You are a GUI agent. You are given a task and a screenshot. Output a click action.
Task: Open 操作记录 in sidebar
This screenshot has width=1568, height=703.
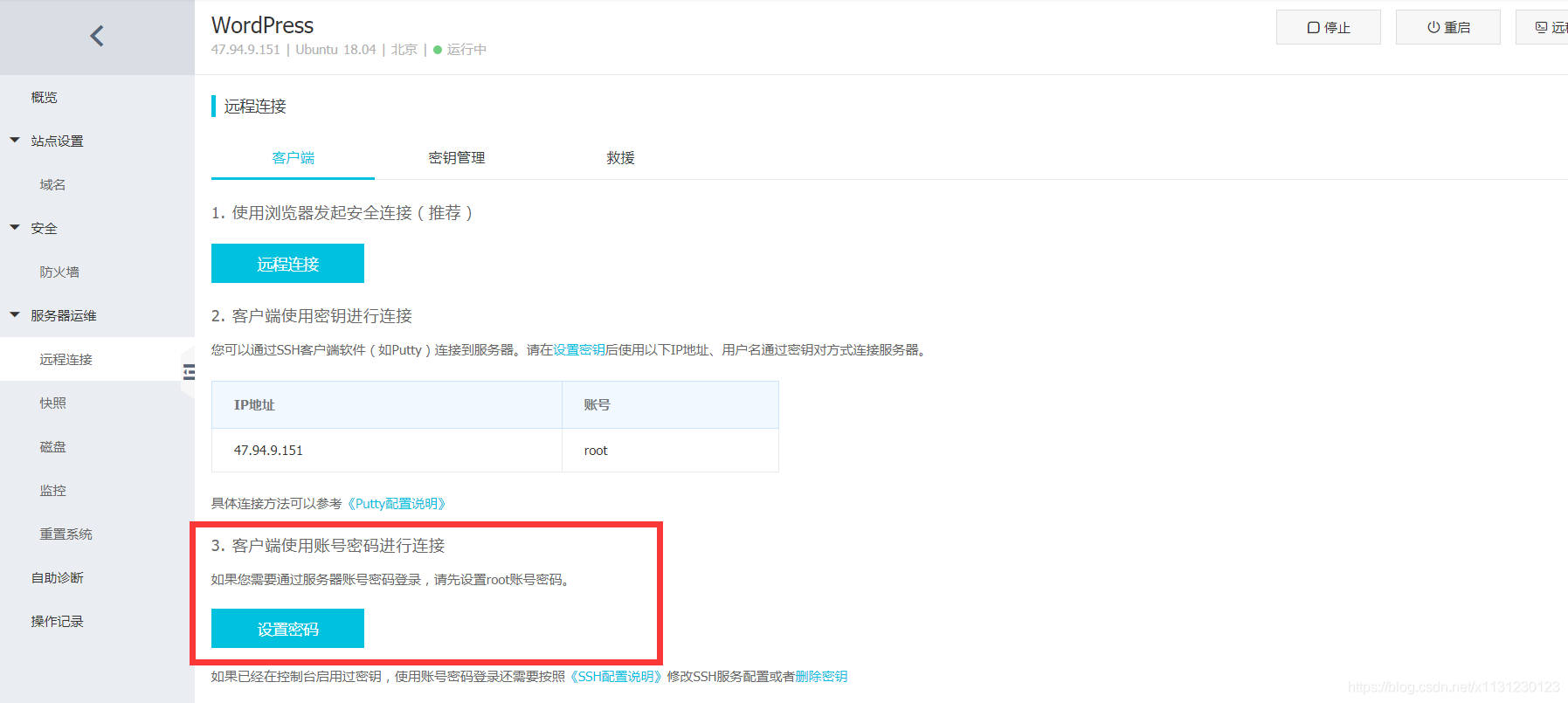pyautogui.click(x=58, y=621)
